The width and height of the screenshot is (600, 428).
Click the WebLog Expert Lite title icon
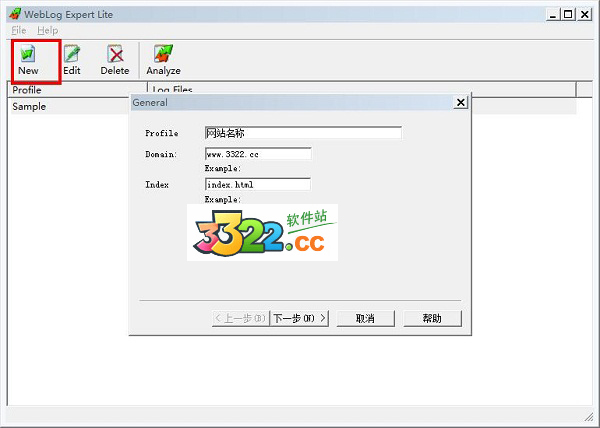click(x=15, y=14)
